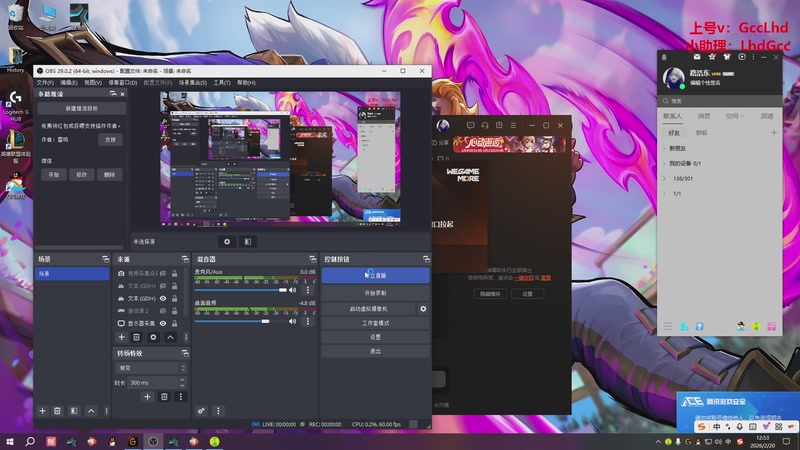Mute 麦克风/Aux with its speaker icon
This screenshot has width=800, height=450.
click(x=292, y=290)
